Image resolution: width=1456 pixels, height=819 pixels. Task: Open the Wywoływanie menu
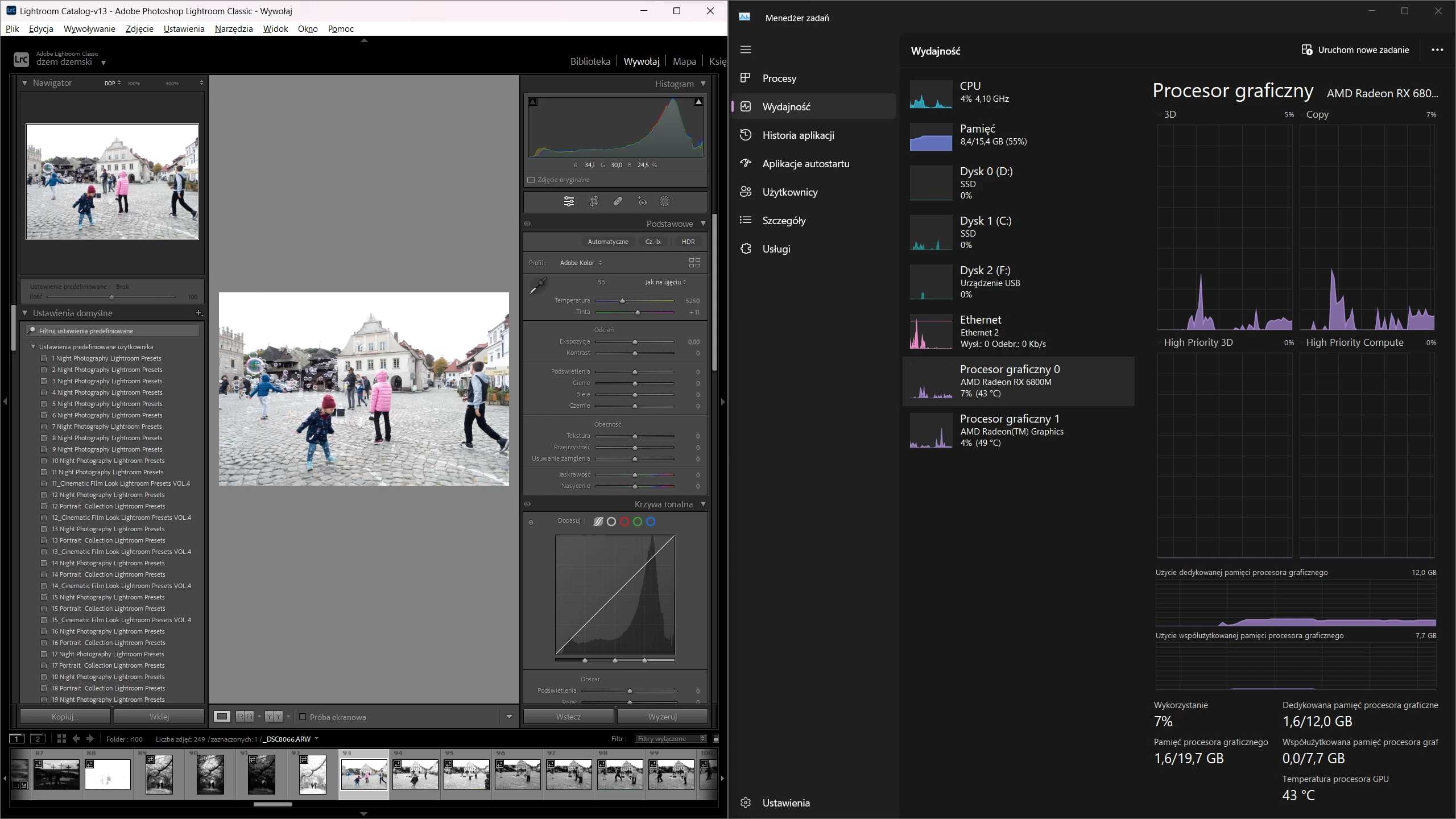89,28
